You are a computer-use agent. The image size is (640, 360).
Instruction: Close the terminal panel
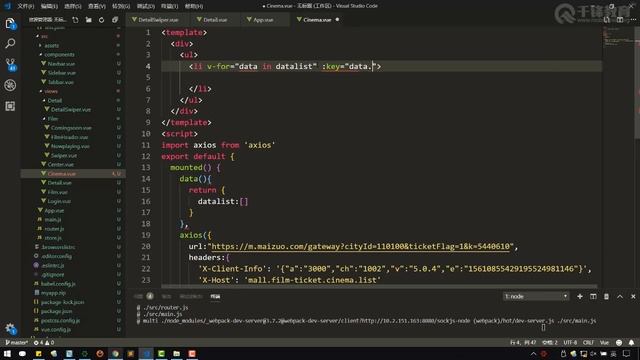coord(633,296)
